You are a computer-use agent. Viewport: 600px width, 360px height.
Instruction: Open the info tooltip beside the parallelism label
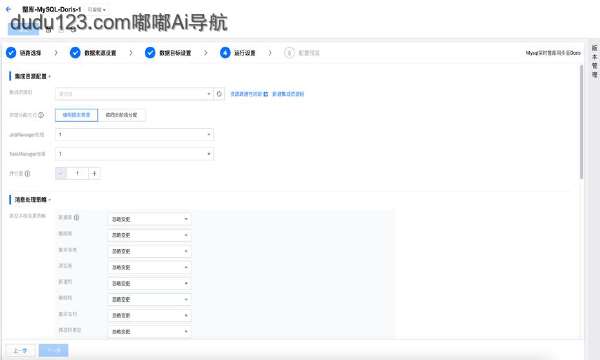pyautogui.click(x=28, y=174)
